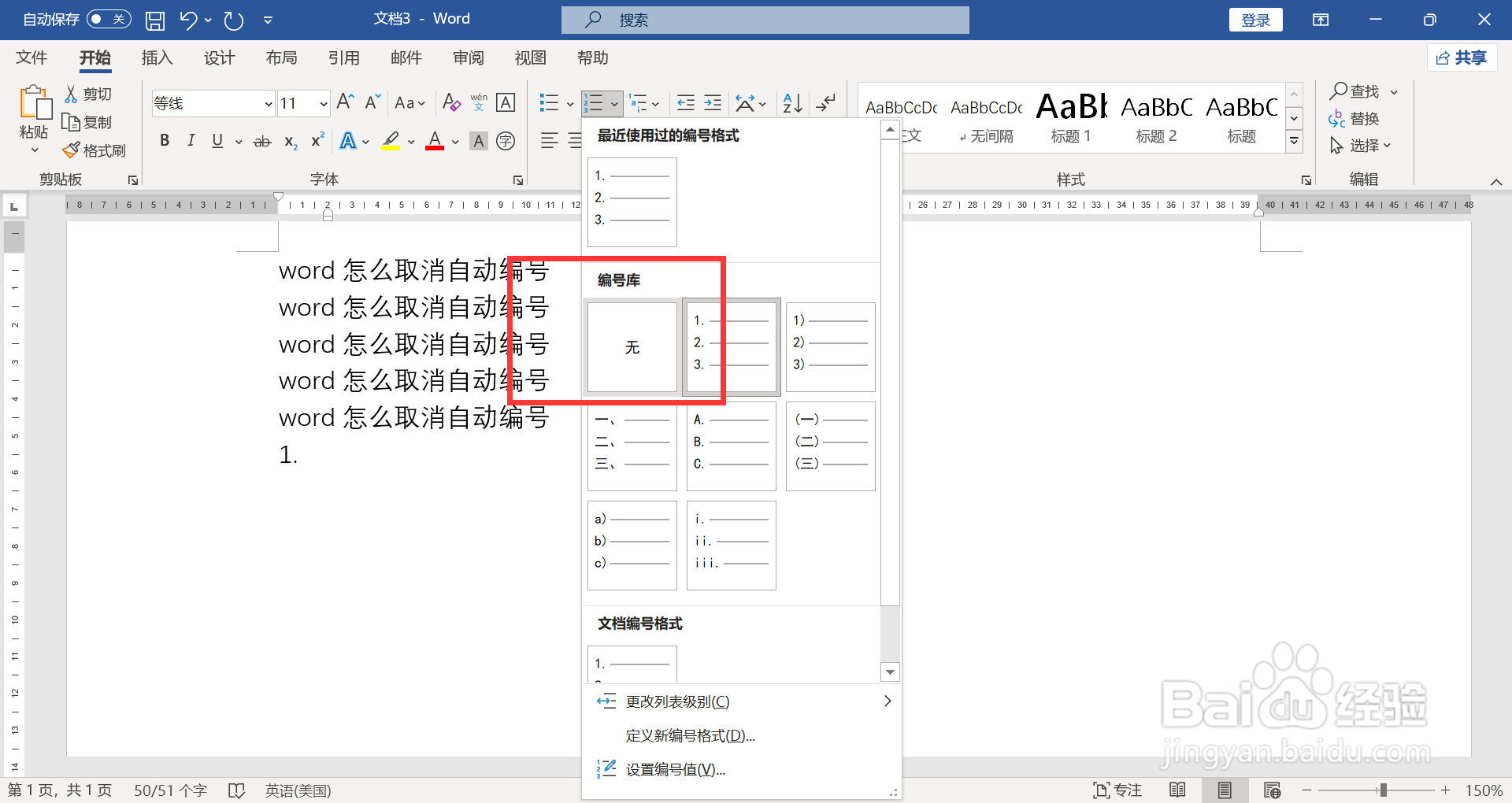Toggle Print Layout view in status bar

[x=1225, y=790]
